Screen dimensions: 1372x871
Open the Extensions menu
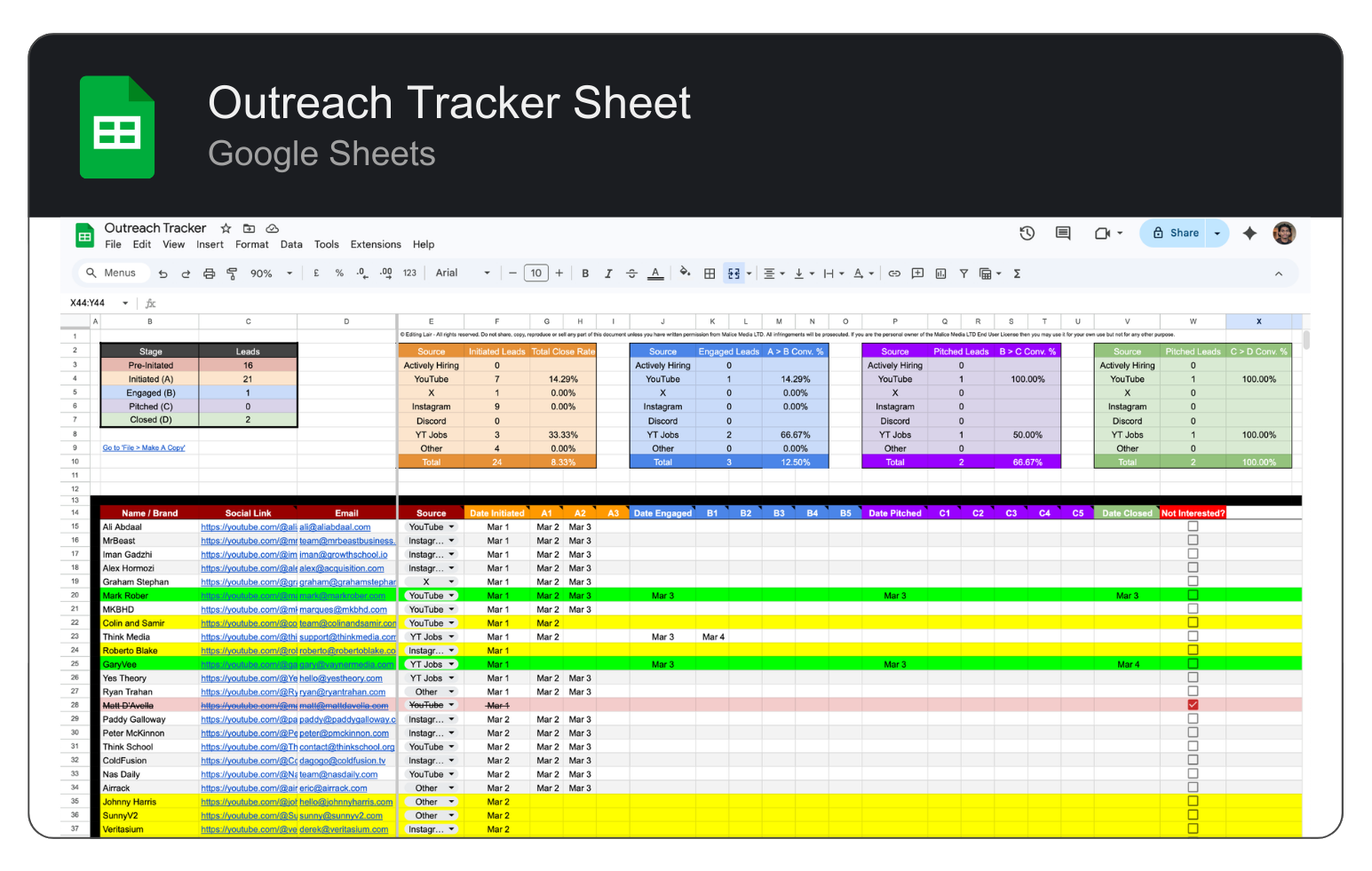(x=376, y=244)
